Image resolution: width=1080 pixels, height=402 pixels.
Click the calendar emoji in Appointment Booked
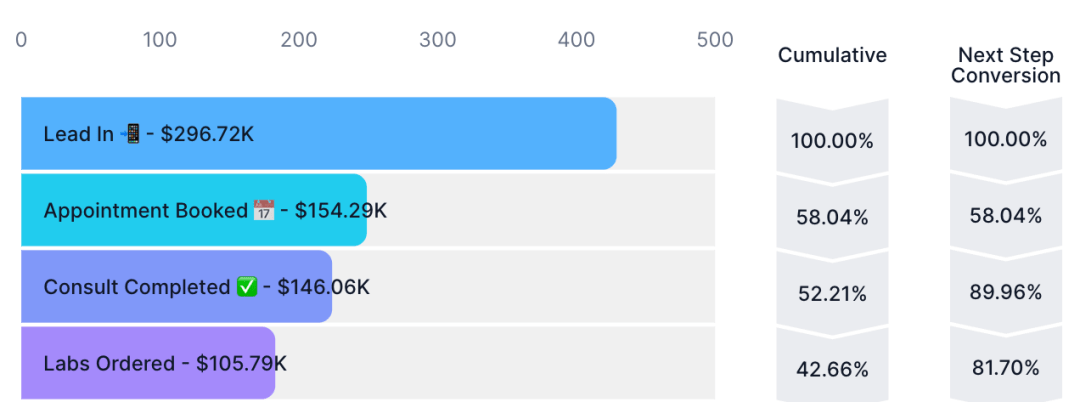point(264,210)
